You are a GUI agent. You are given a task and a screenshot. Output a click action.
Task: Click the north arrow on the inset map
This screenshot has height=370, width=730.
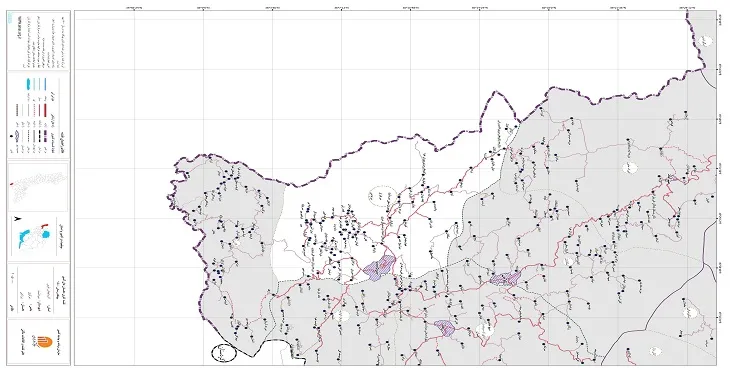click(17, 219)
